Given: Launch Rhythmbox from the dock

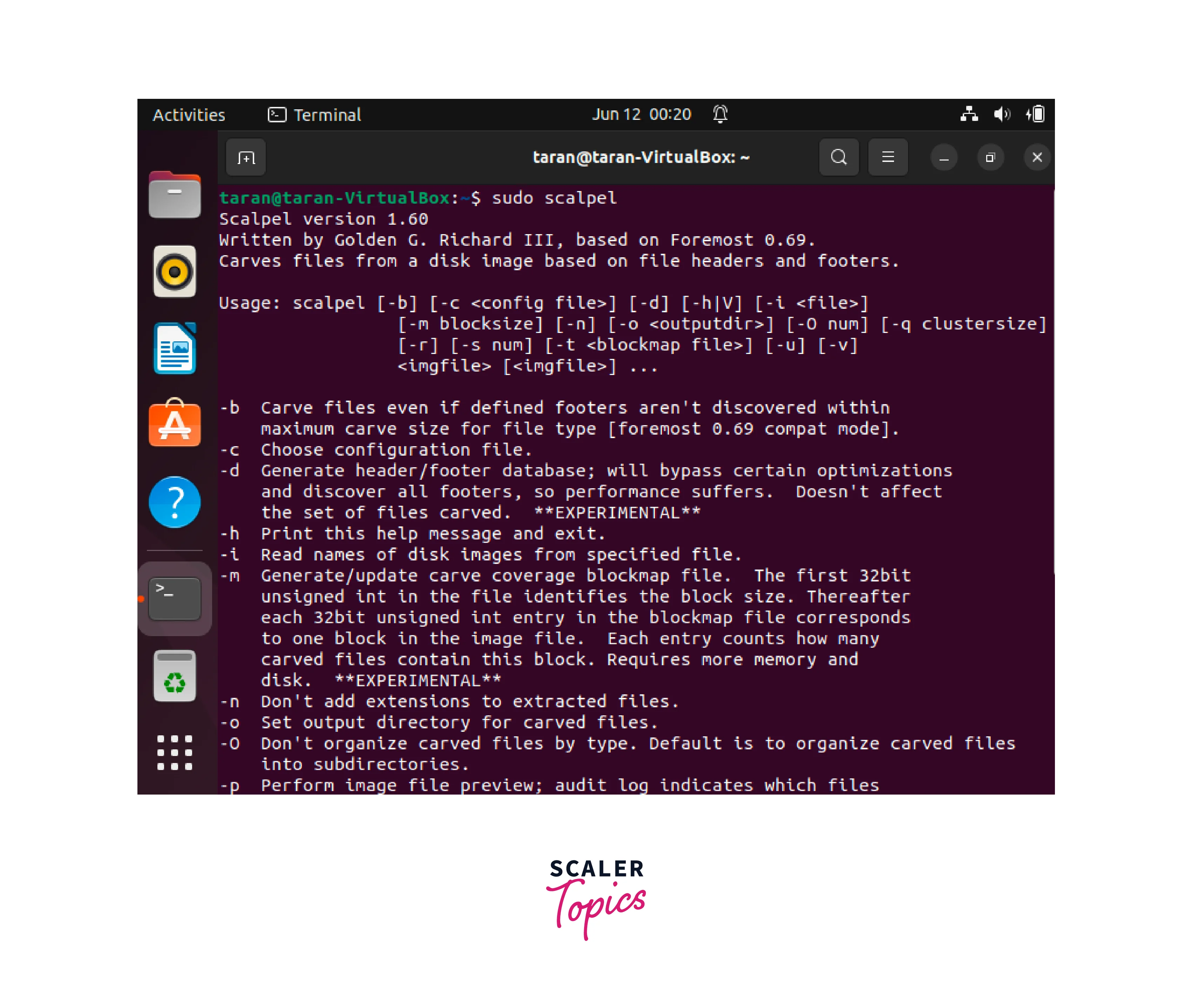Looking at the screenshot, I should point(174,271).
